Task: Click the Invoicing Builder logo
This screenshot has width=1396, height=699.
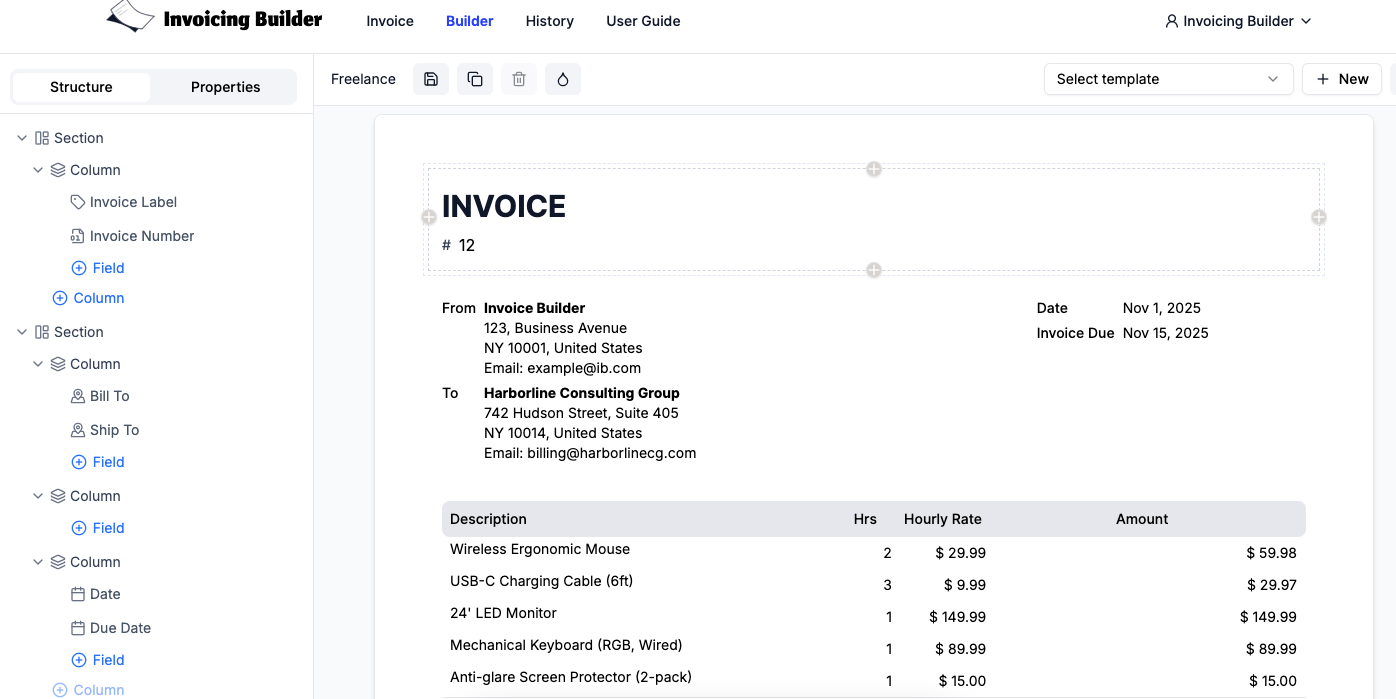Action: point(215,18)
